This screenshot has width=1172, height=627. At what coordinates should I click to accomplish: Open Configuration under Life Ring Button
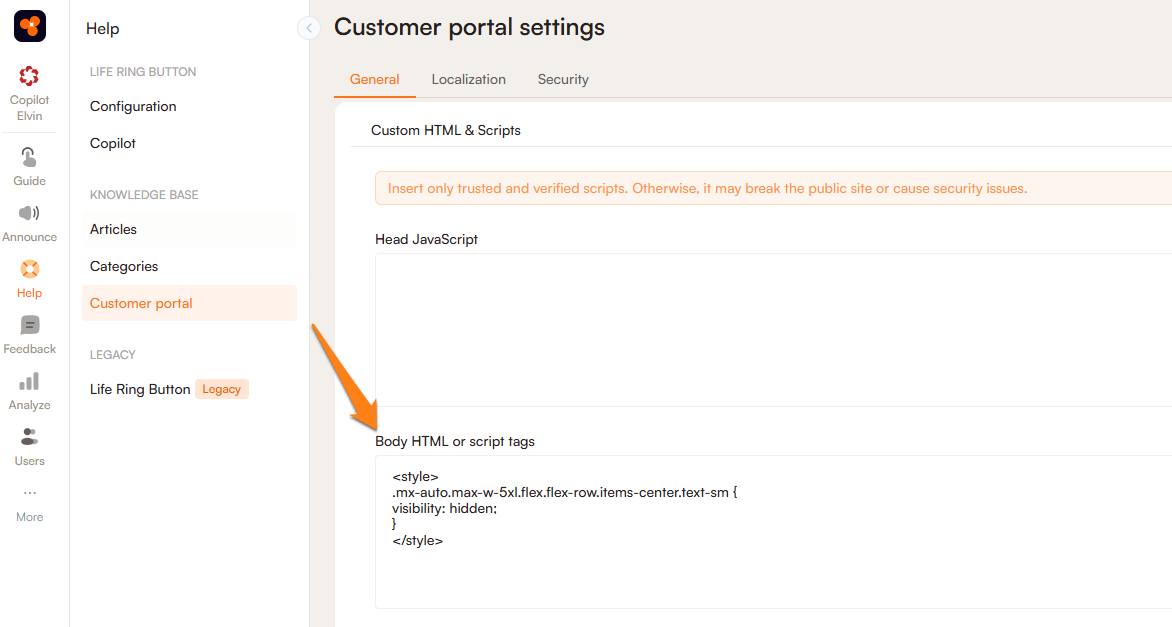click(x=133, y=106)
